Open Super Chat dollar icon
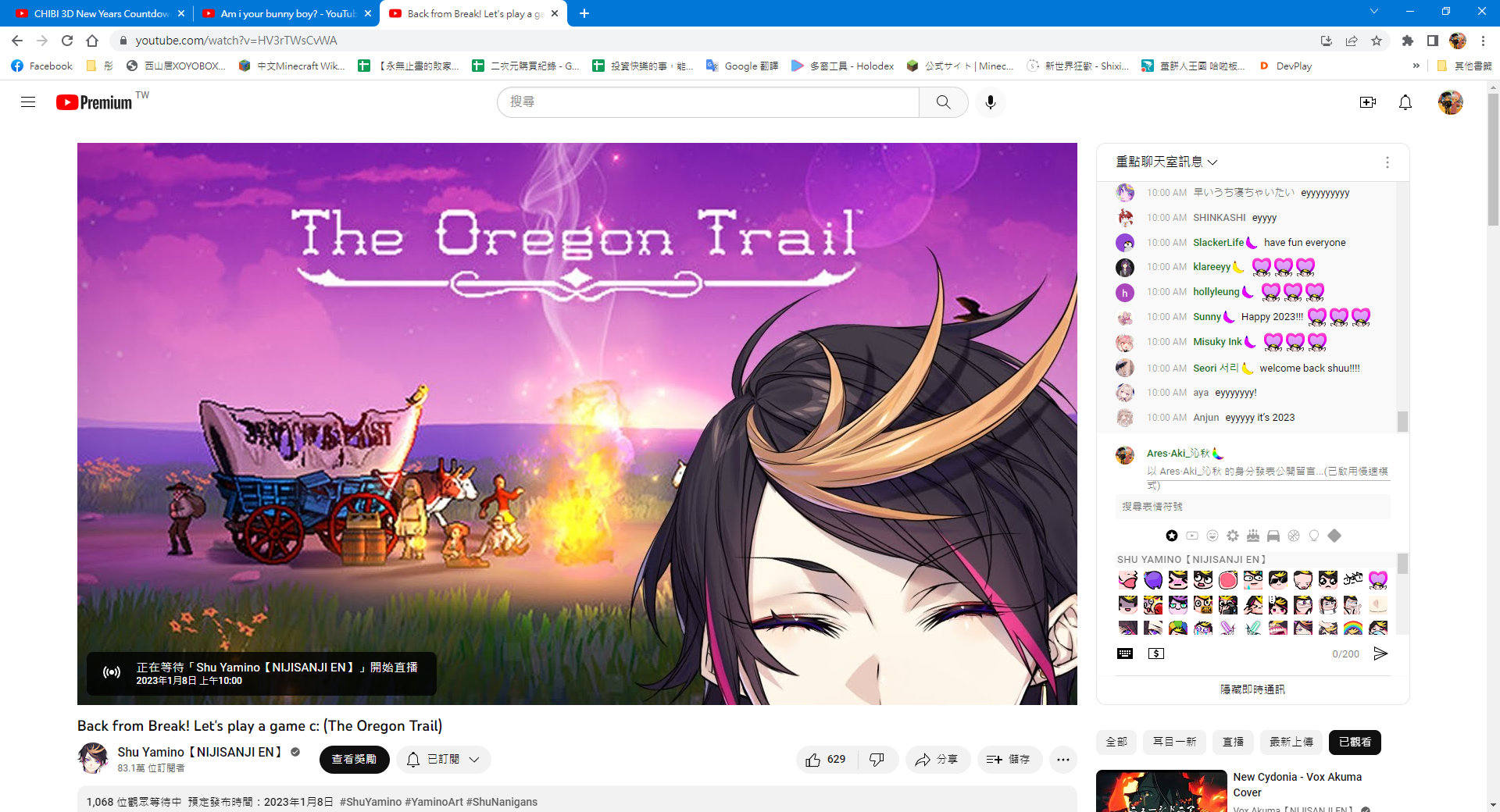The width and height of the screenshot is (1500, 812). [x=1156, y=654]
